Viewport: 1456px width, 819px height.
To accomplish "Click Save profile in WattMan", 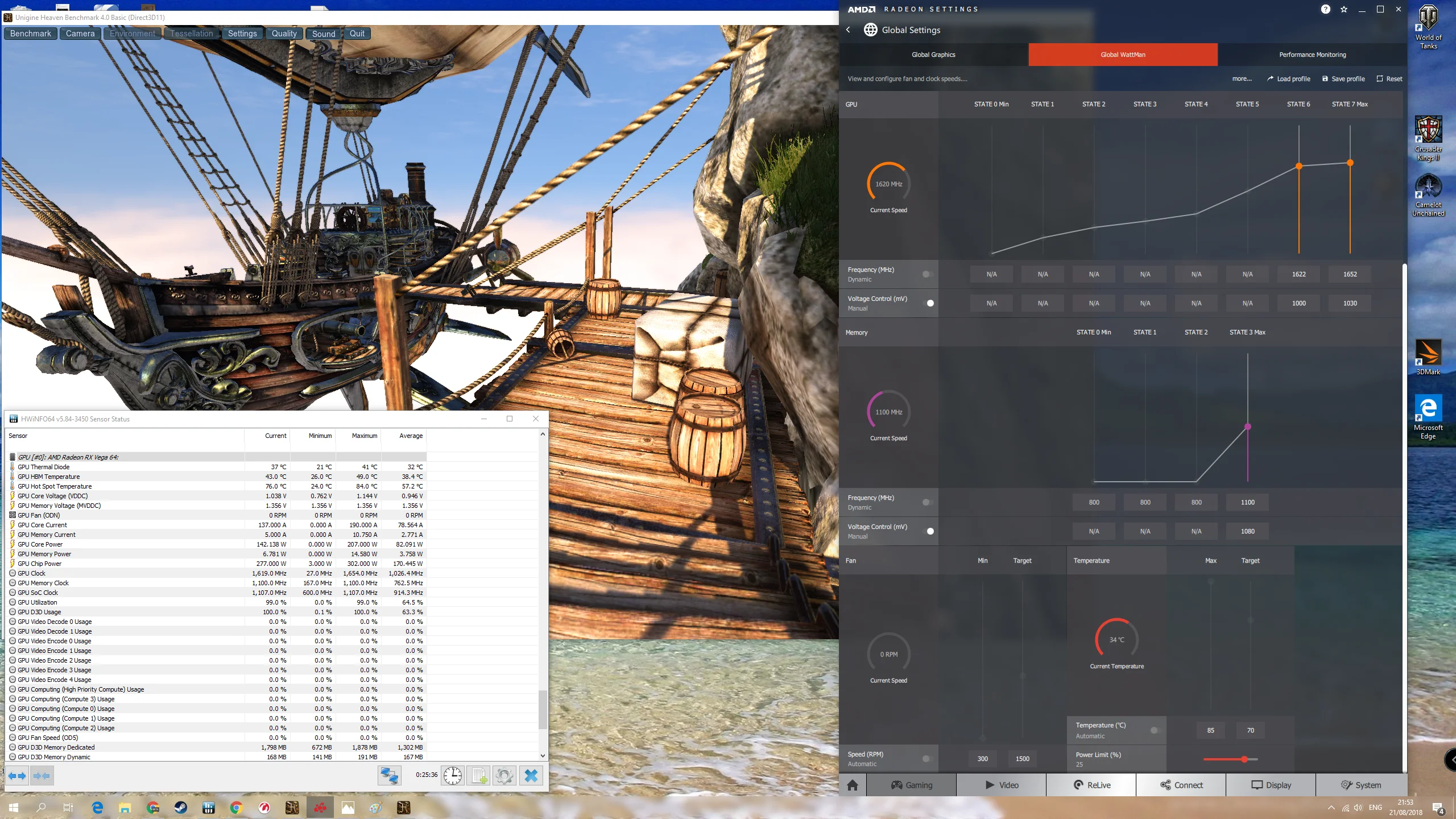I will coord(1343,78).
